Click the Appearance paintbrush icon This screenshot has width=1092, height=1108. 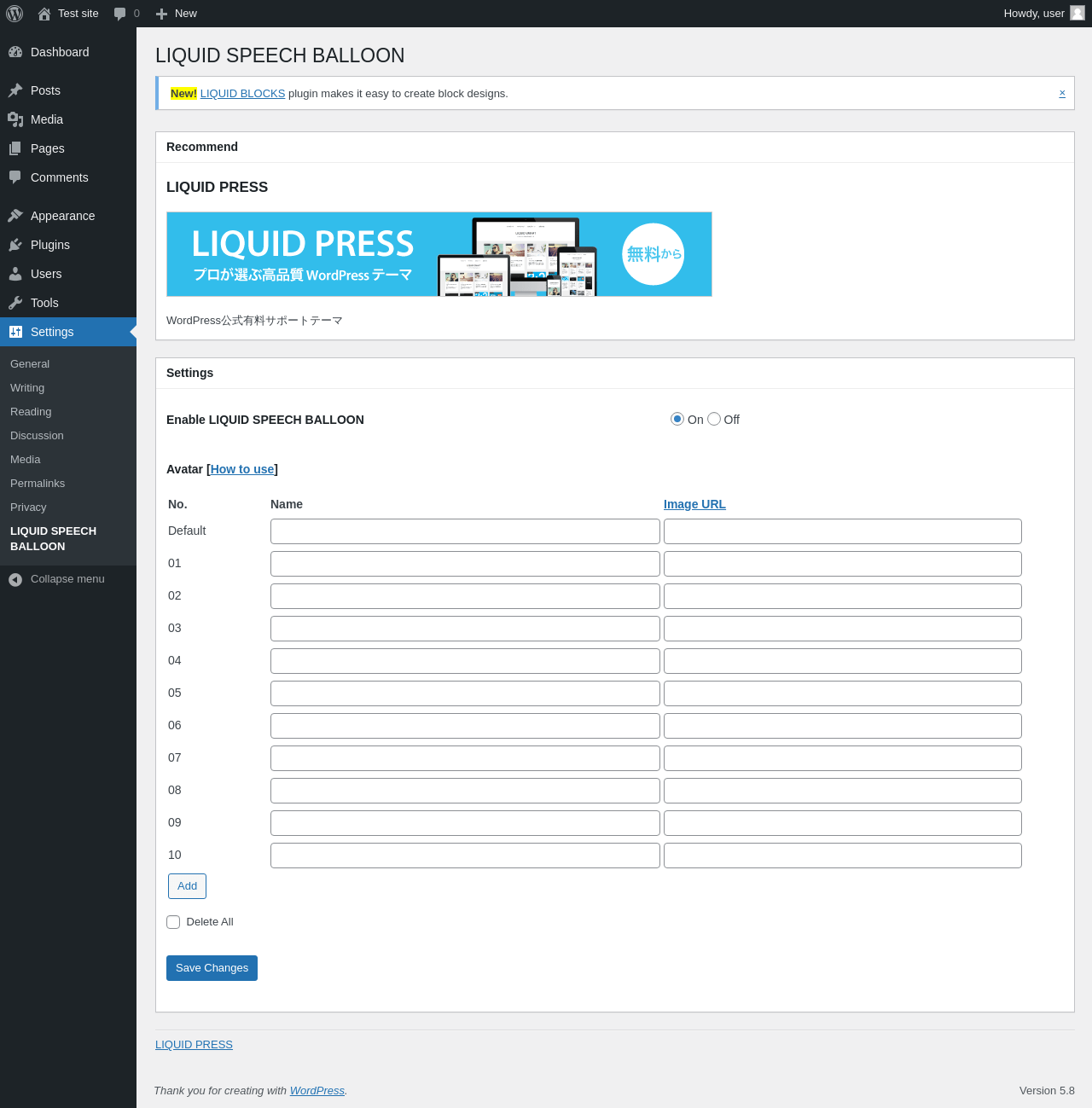pyautogui.click(x=15, y=216)
